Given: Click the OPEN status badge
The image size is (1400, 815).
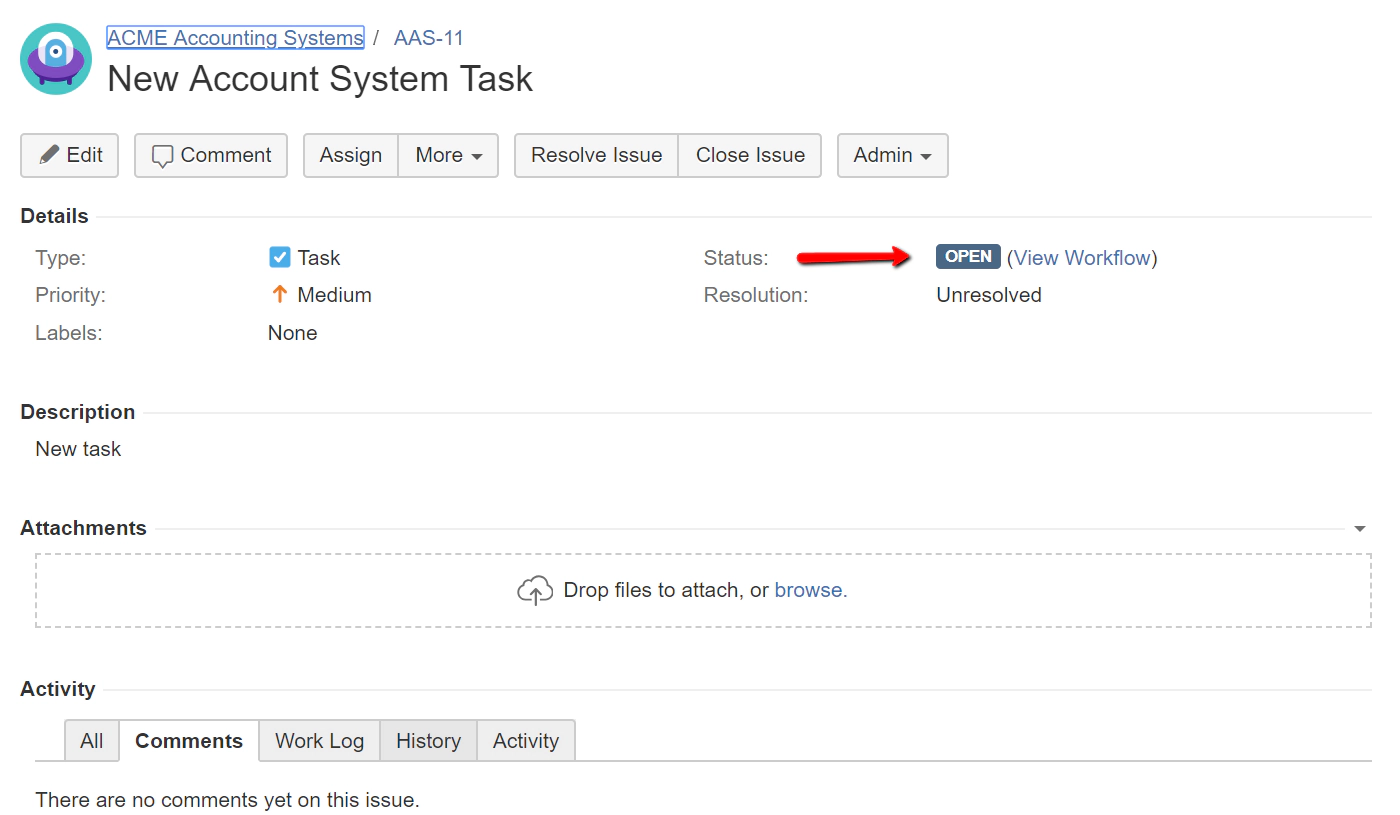Looking at the screenshot, I should (967, 256).
